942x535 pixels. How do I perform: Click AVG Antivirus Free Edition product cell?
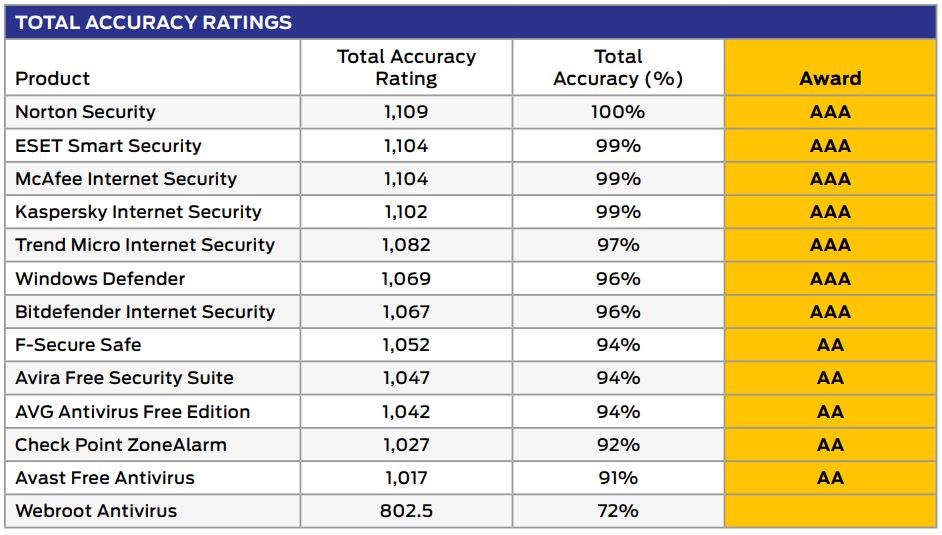pos(132,412)
